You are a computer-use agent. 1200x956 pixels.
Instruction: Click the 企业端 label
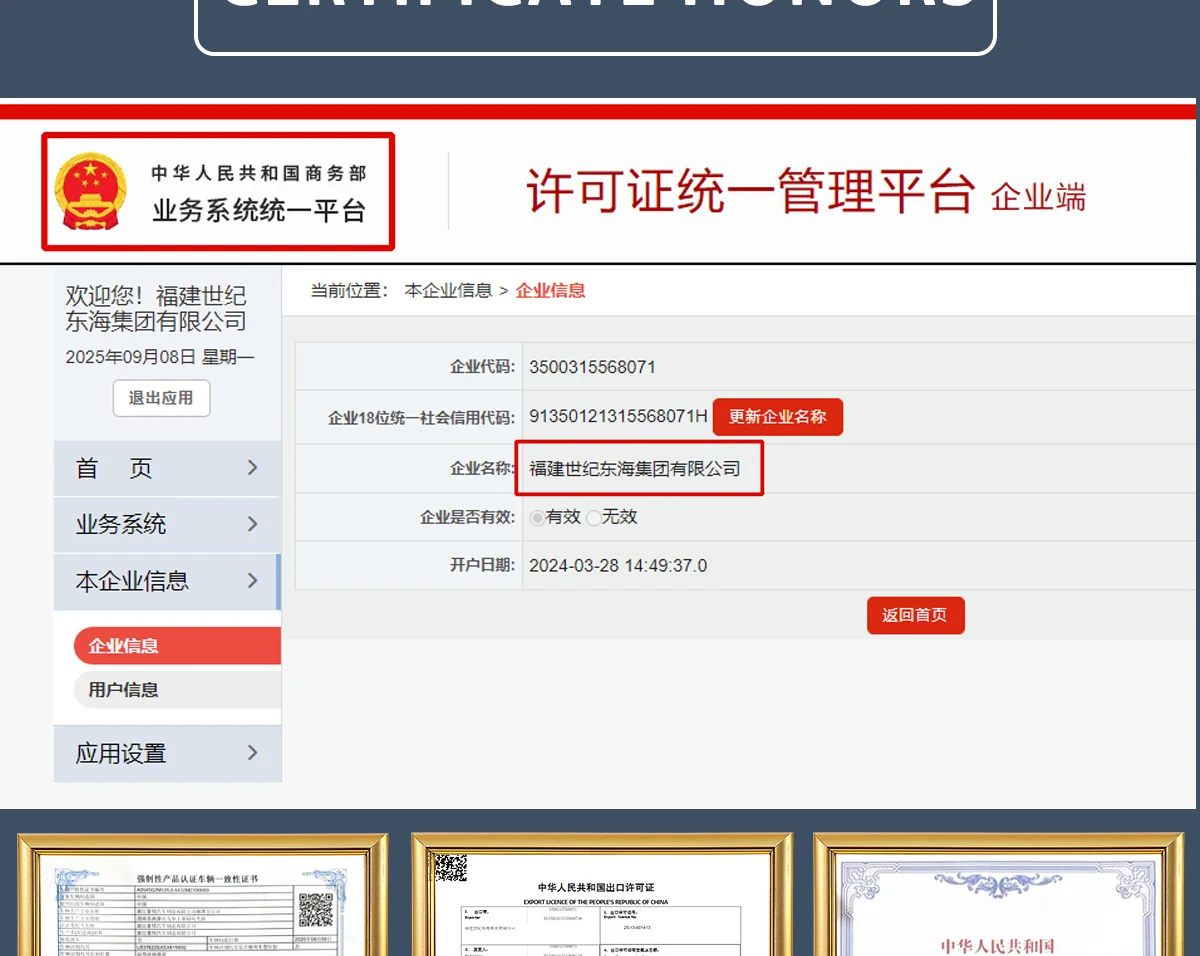click(1038, 197)
